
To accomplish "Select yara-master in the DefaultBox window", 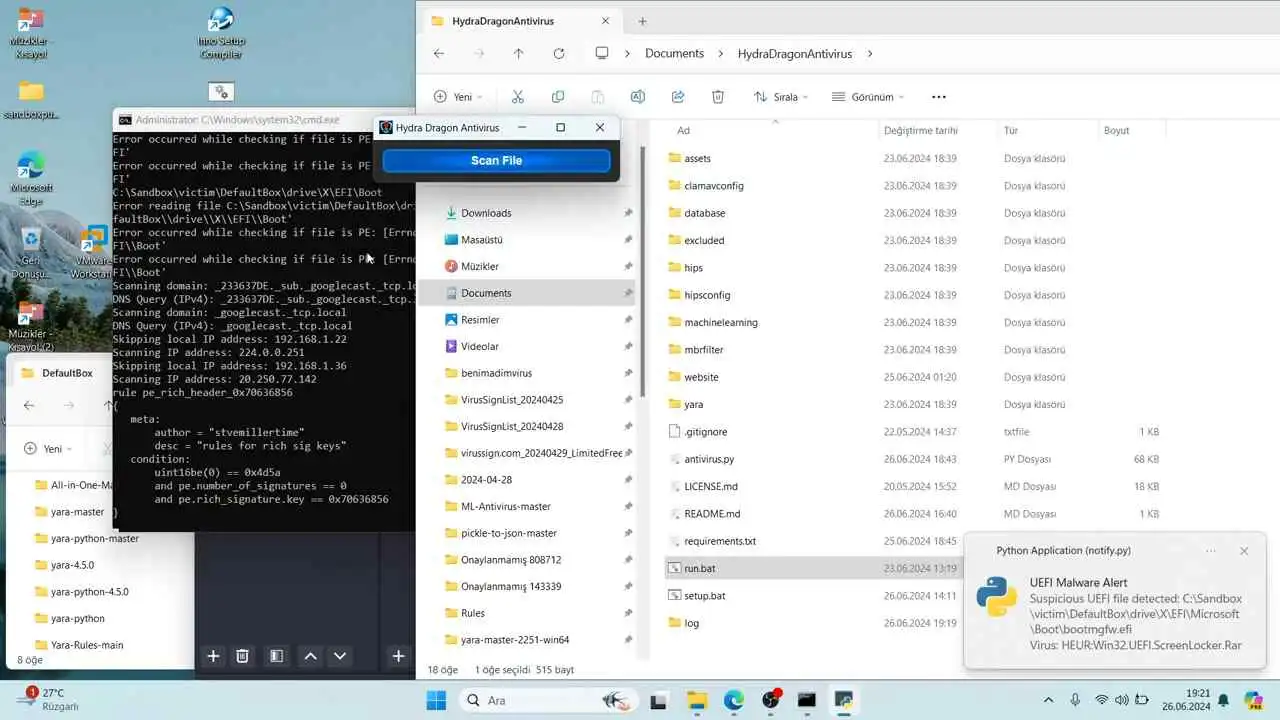I will click(x=77, y=511).
